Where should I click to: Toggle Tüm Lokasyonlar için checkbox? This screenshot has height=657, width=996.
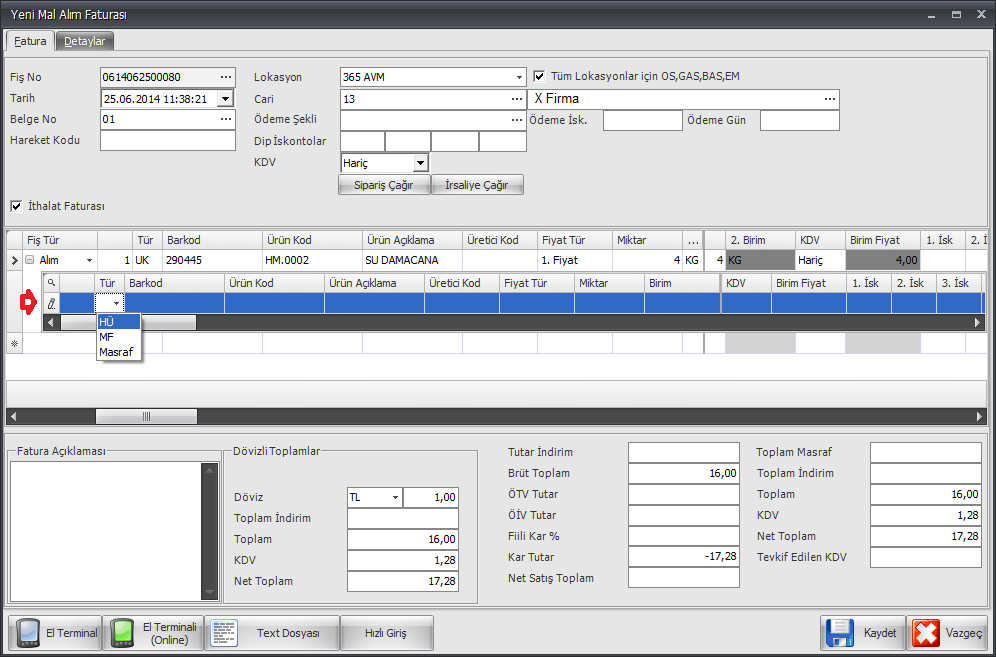click(540, 76)
